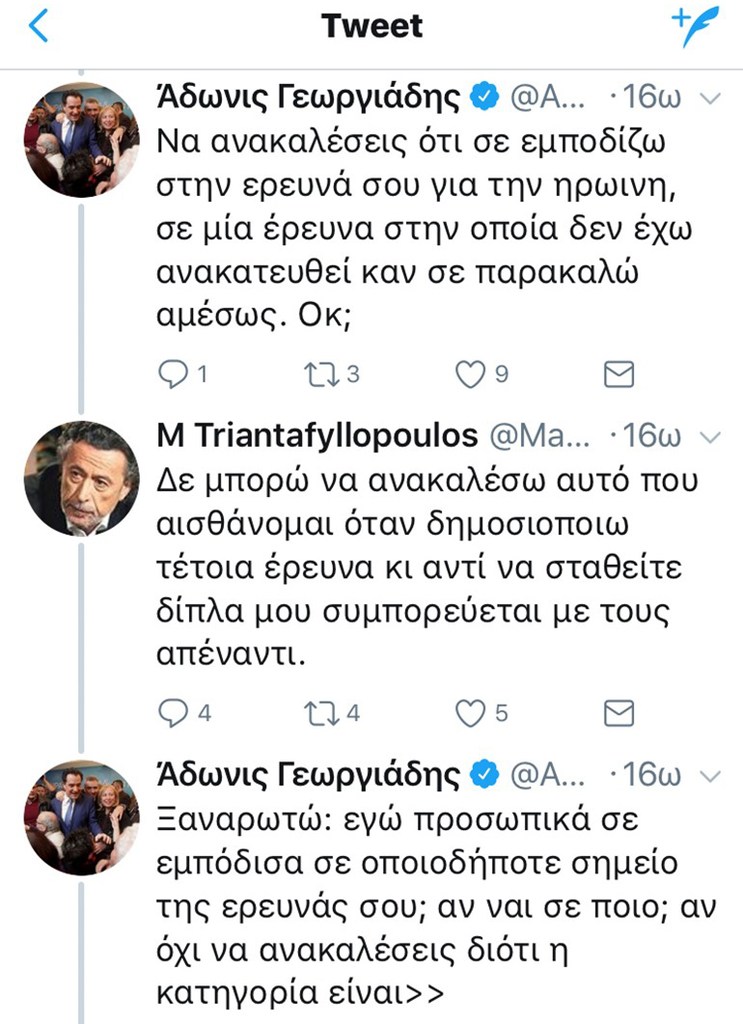The height and width of the screenshot is (1024, 743).
Task: View M Triantafyllopoulos avatar photo
Action: click(81, 478)
